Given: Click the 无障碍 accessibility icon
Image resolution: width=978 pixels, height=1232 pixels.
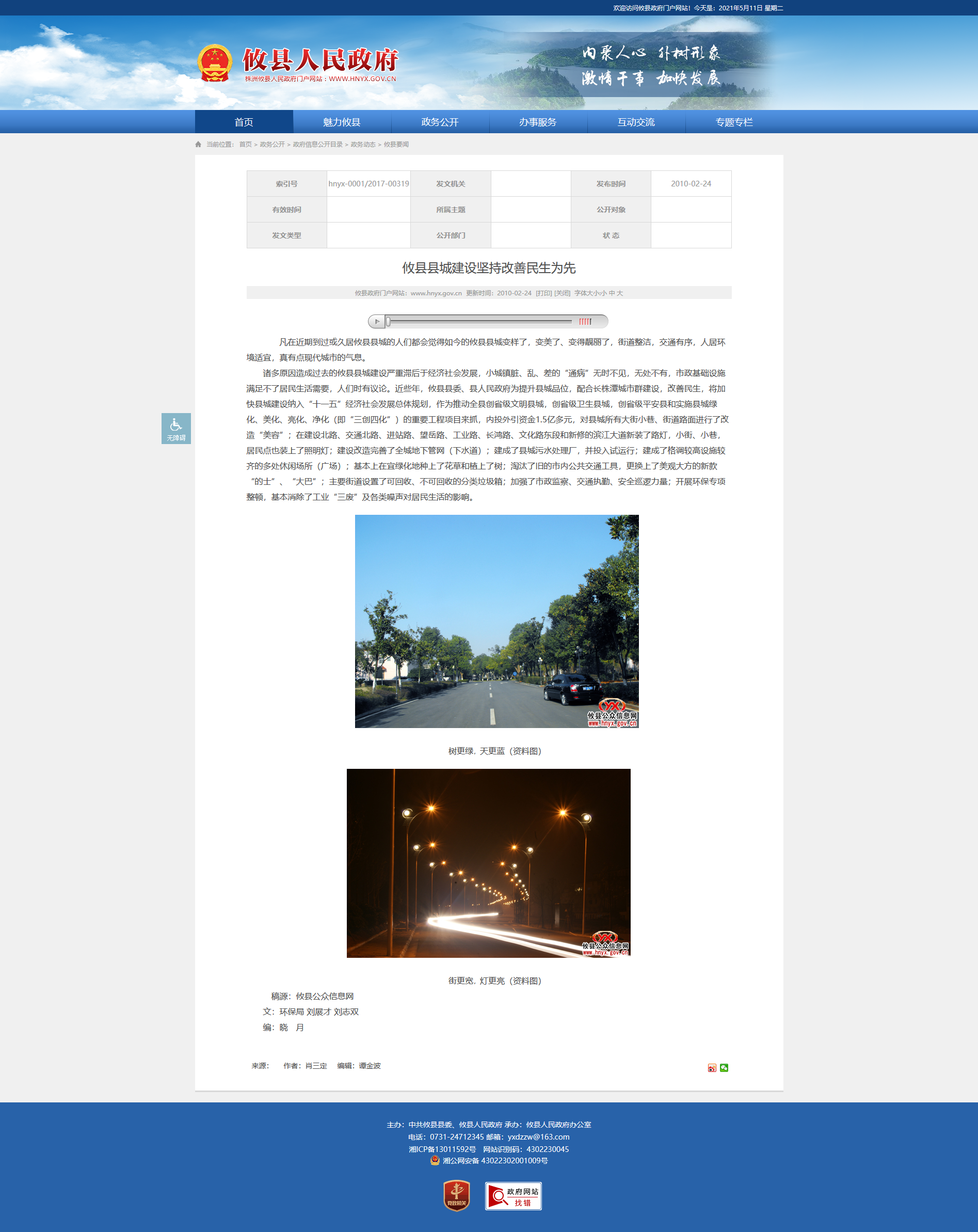Looking at the screenshot, I should click(176, 428).
